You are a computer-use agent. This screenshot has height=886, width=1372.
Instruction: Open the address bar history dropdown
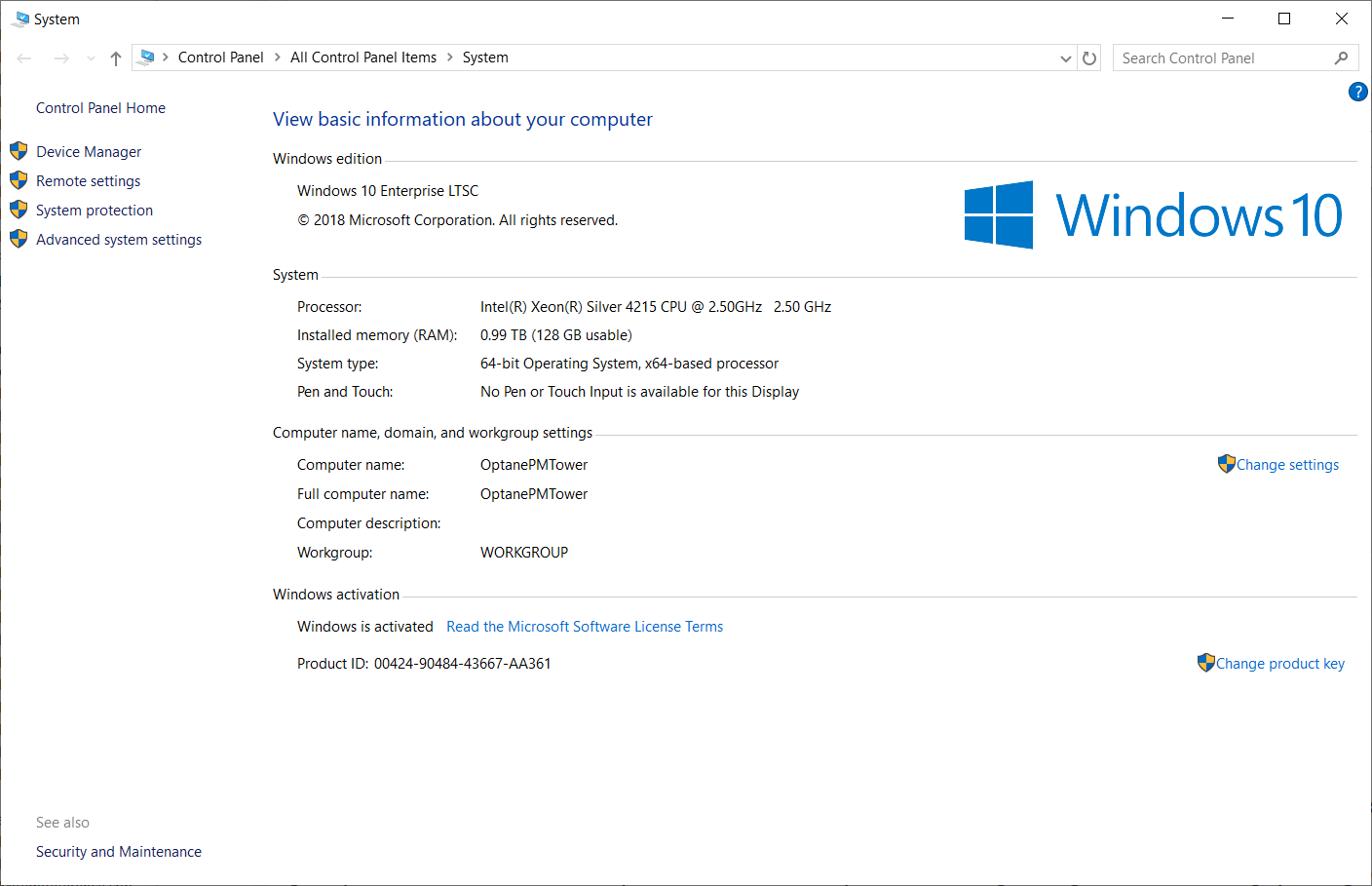pos(1065,58)
